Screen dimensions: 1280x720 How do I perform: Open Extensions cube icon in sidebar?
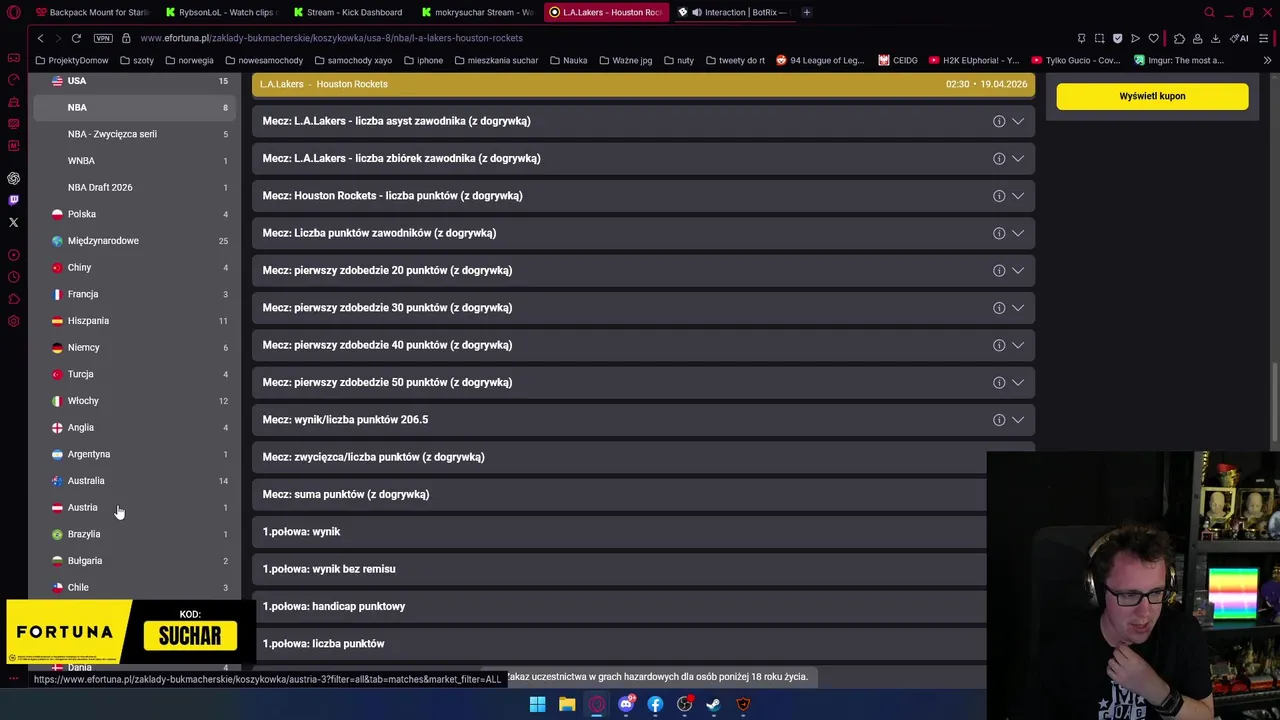13,299
